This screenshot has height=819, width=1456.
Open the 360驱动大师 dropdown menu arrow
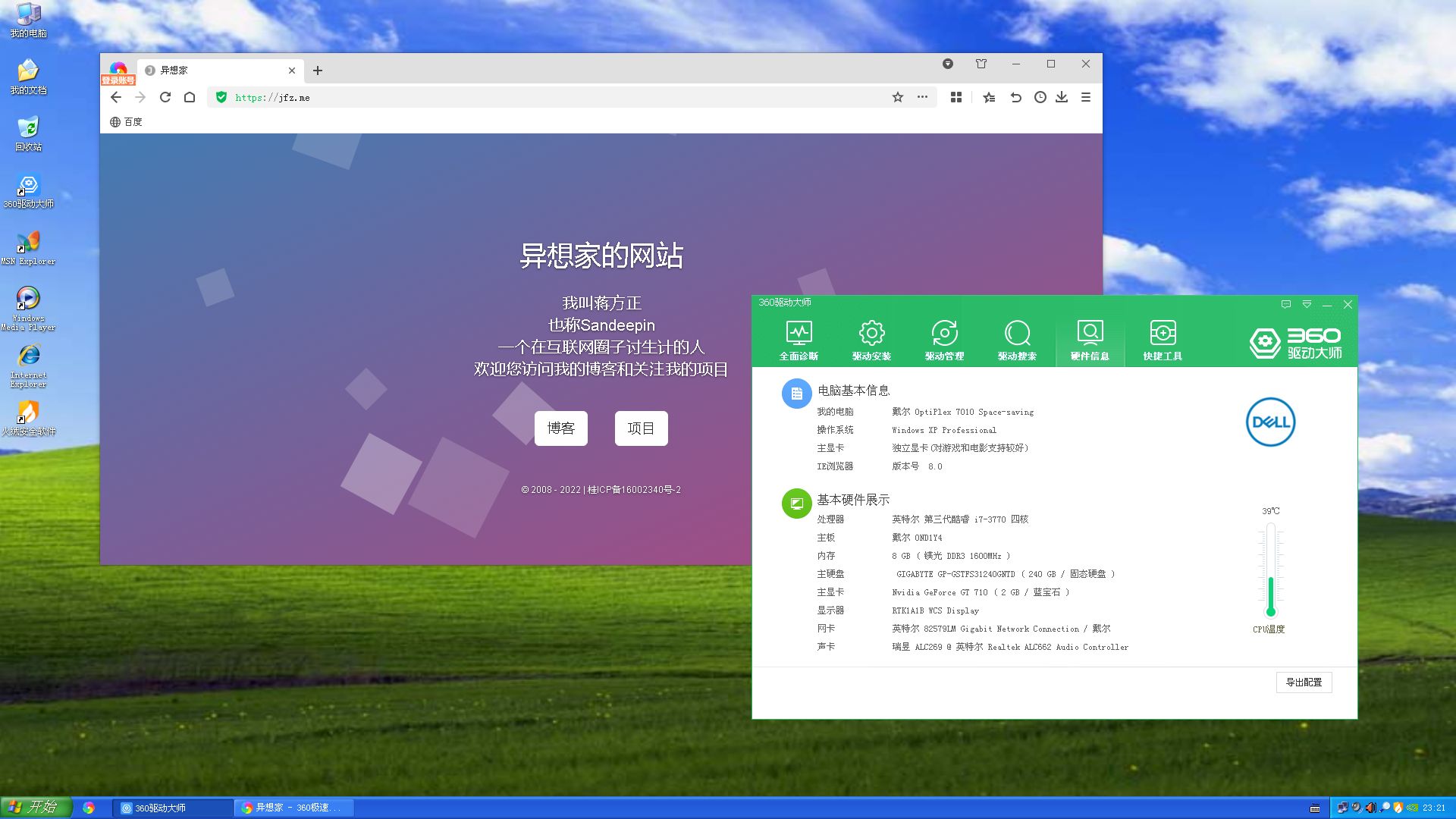(1307, 304)
